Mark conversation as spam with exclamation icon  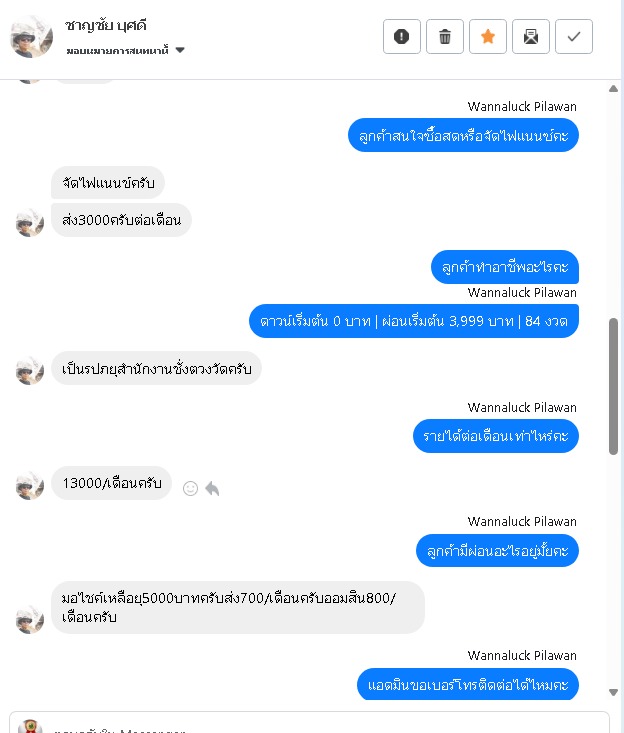pyautogui.click(x=402, y=36)
